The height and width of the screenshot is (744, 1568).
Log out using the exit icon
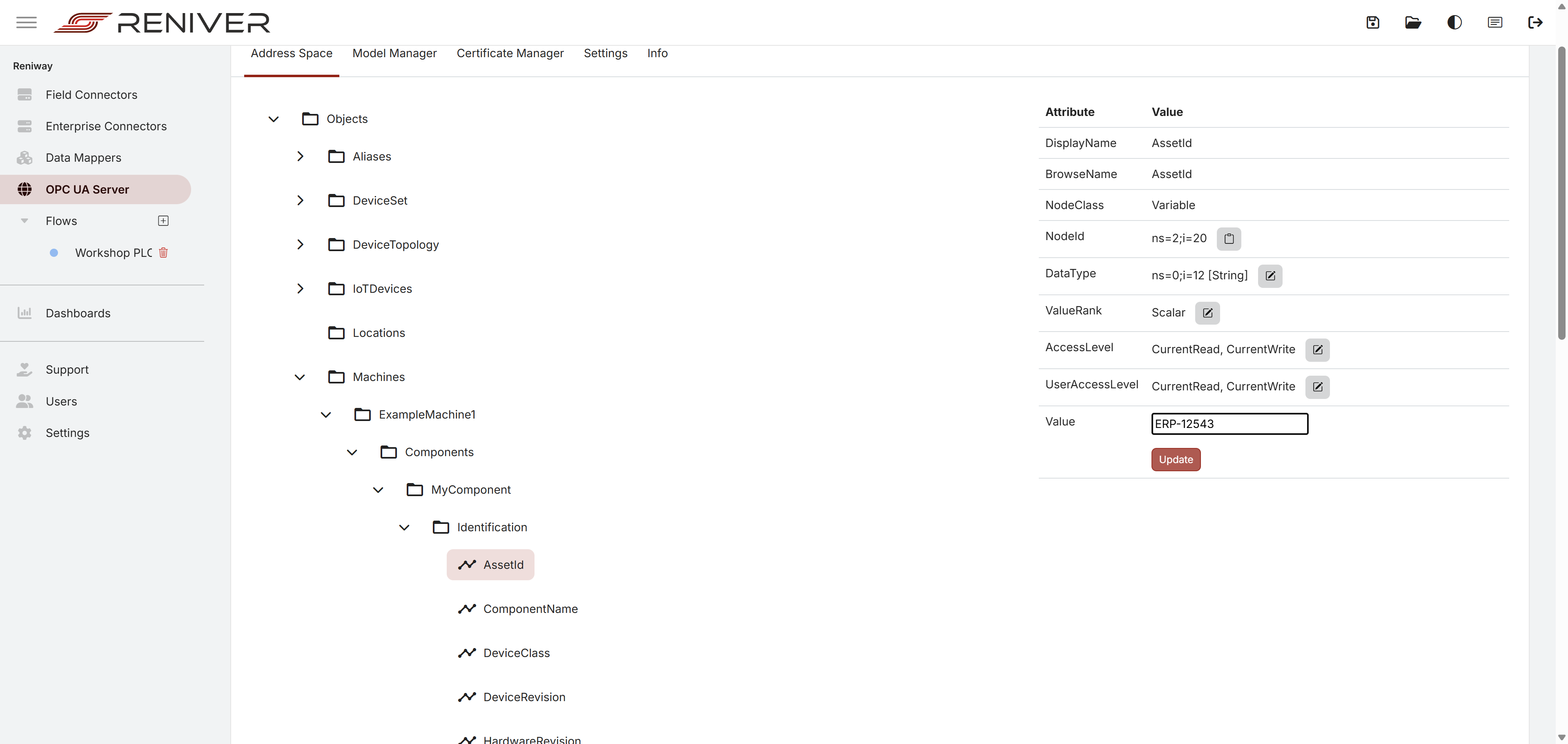pos(1536,22)
